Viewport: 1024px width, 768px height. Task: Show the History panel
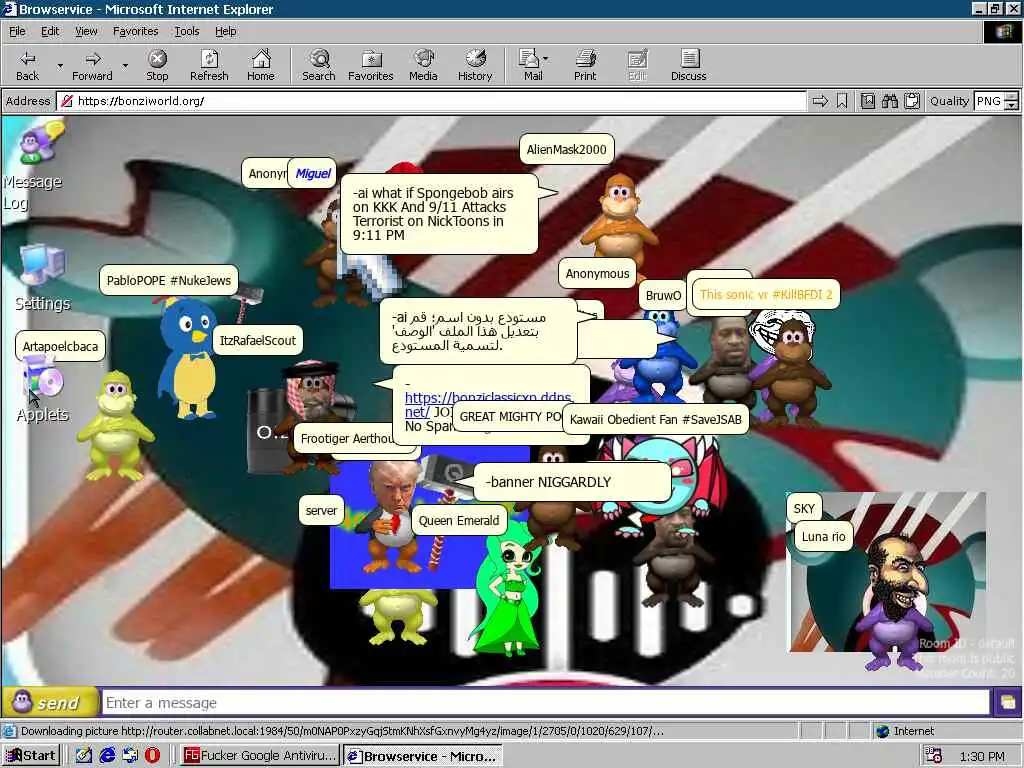[x=475, y=65]
